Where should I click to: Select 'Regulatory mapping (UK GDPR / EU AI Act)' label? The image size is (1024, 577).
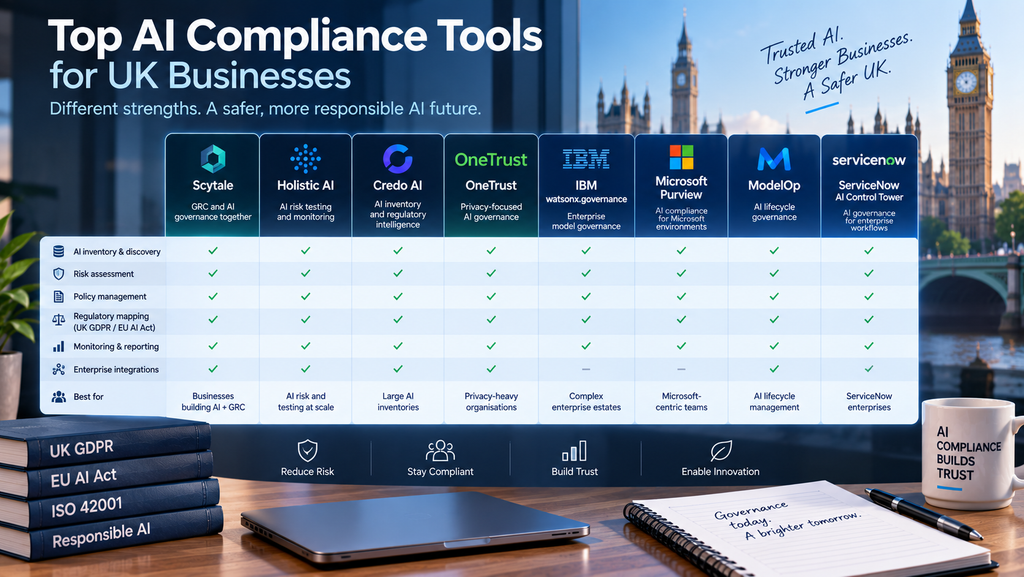(114, 322)
